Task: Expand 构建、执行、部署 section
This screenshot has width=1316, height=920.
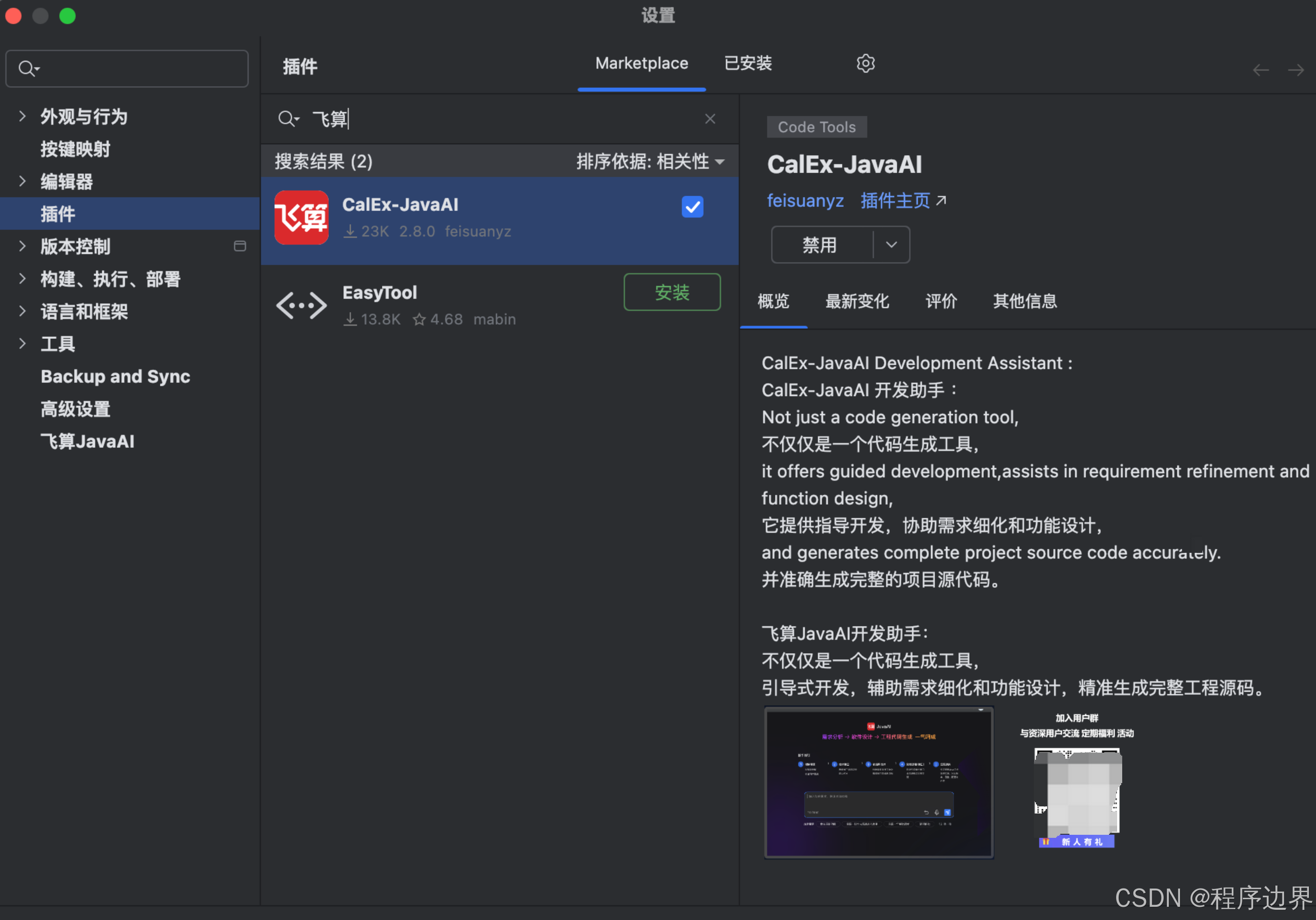Action: pyautogui.click(x=22, y=278)
